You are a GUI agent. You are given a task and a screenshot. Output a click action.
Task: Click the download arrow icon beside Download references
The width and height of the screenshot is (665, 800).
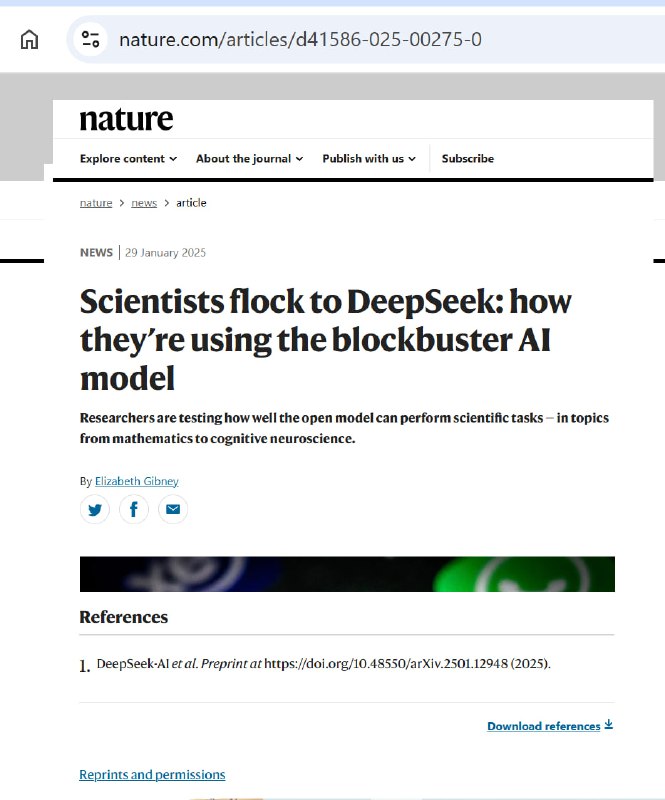pos(608,724)
